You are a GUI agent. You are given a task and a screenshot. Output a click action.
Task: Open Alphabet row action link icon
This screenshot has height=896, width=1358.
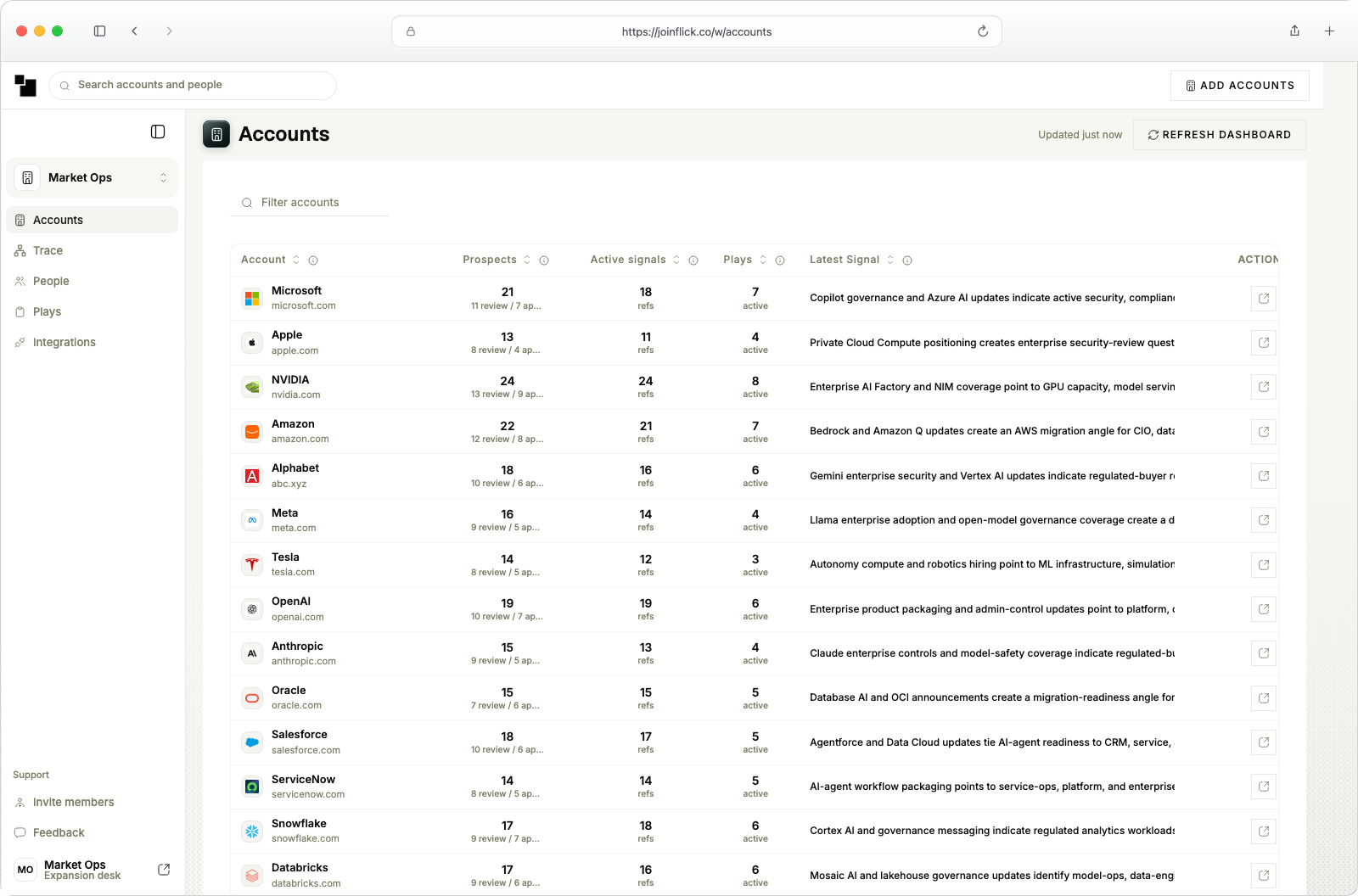(1263, 476)
